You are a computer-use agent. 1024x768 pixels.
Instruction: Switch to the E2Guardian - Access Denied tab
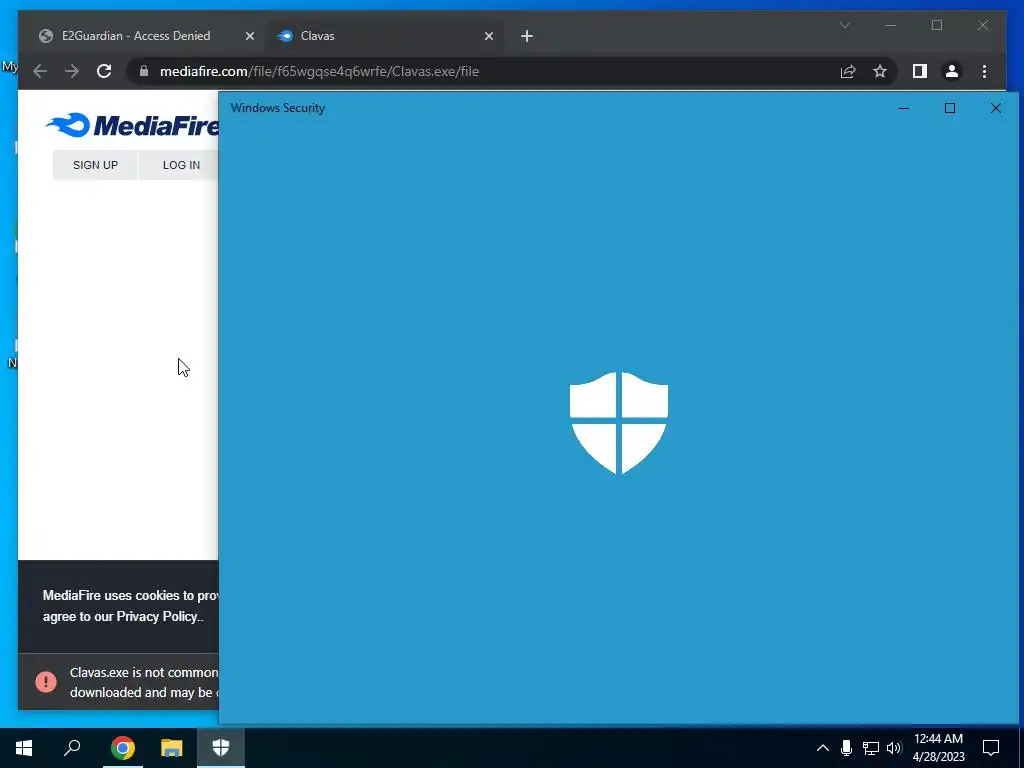136,36
